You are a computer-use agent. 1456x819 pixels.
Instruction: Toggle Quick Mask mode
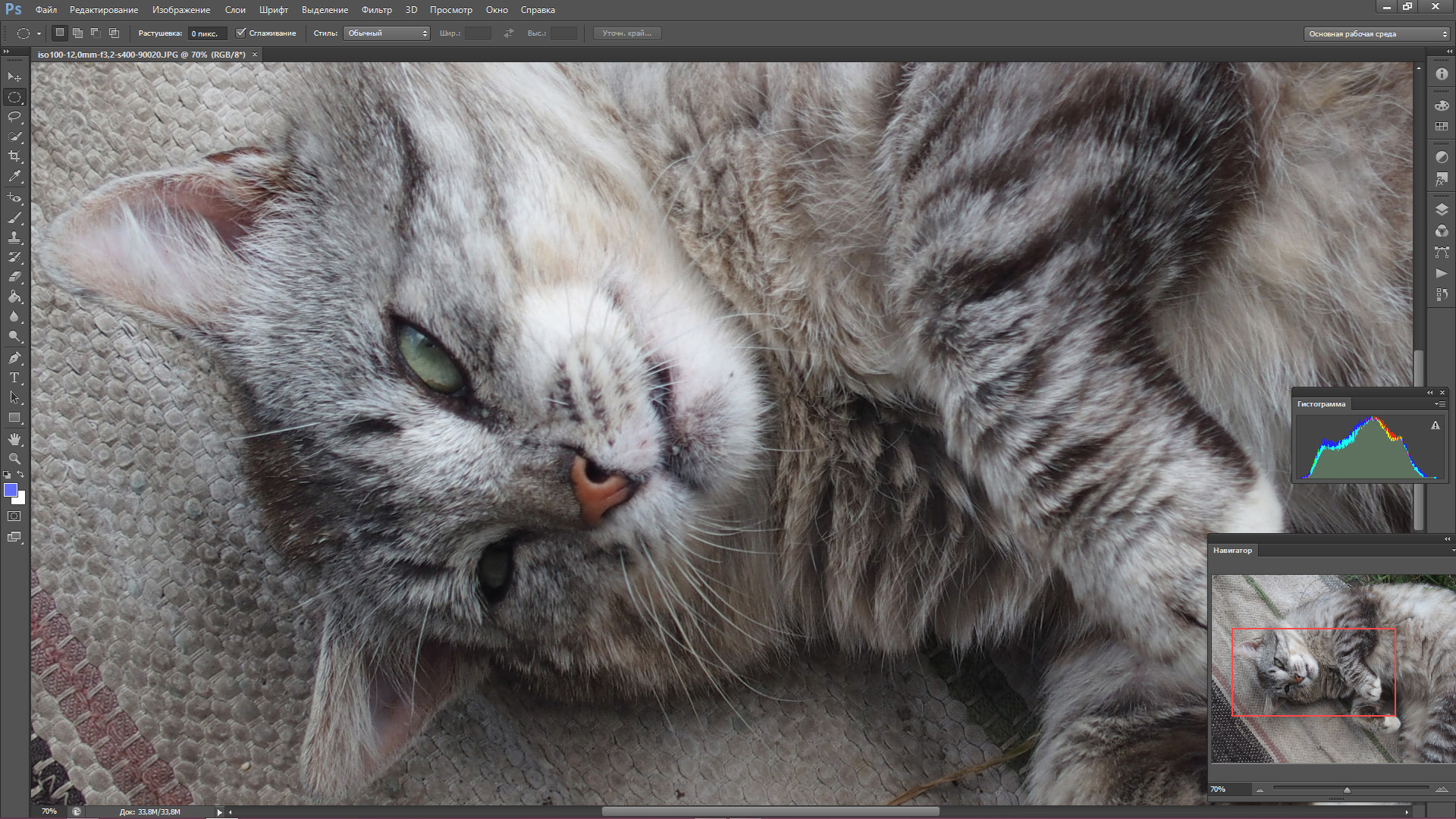click(x=14, y=516)
